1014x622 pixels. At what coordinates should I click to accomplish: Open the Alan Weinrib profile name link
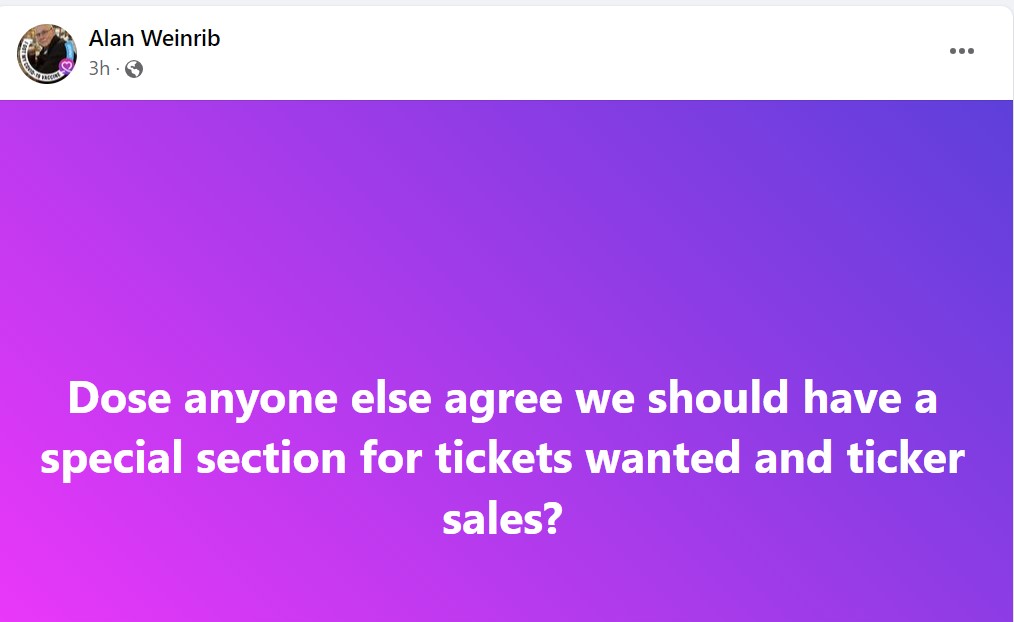tap(154, 38)
